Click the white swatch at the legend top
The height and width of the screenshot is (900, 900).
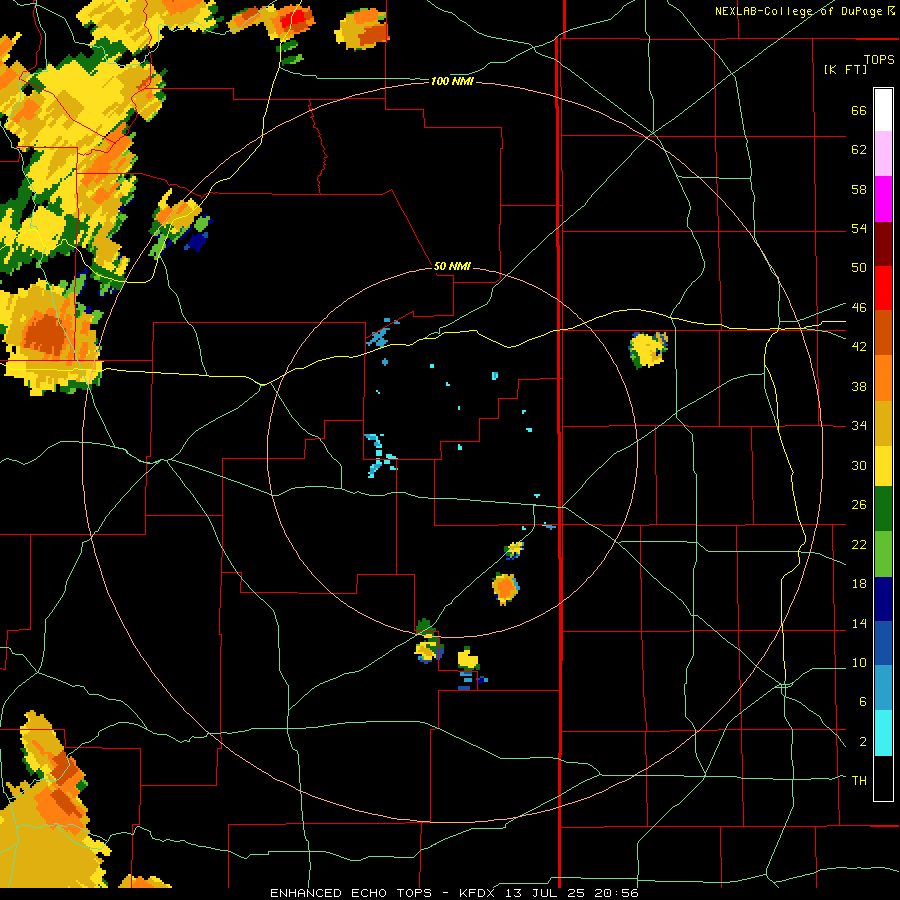click(x=883, y=110)
